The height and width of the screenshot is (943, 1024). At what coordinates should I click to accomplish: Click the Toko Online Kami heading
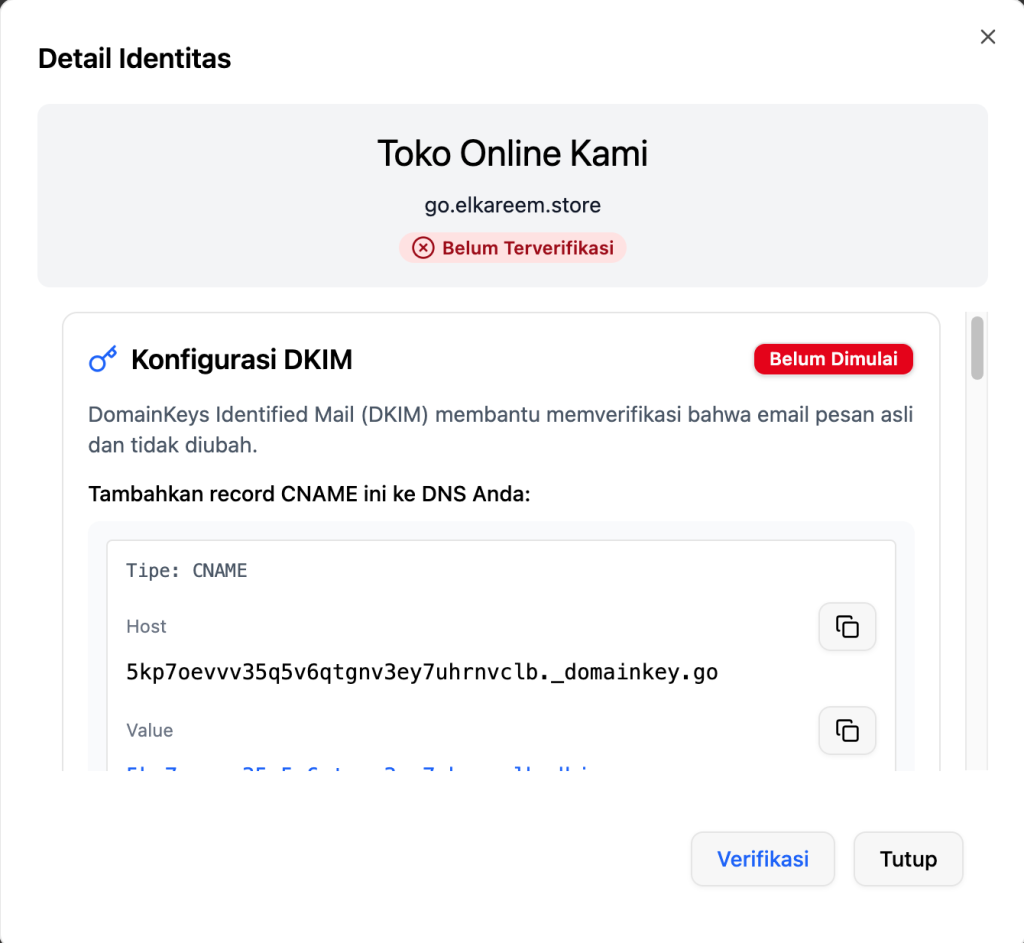coord(512,154)
